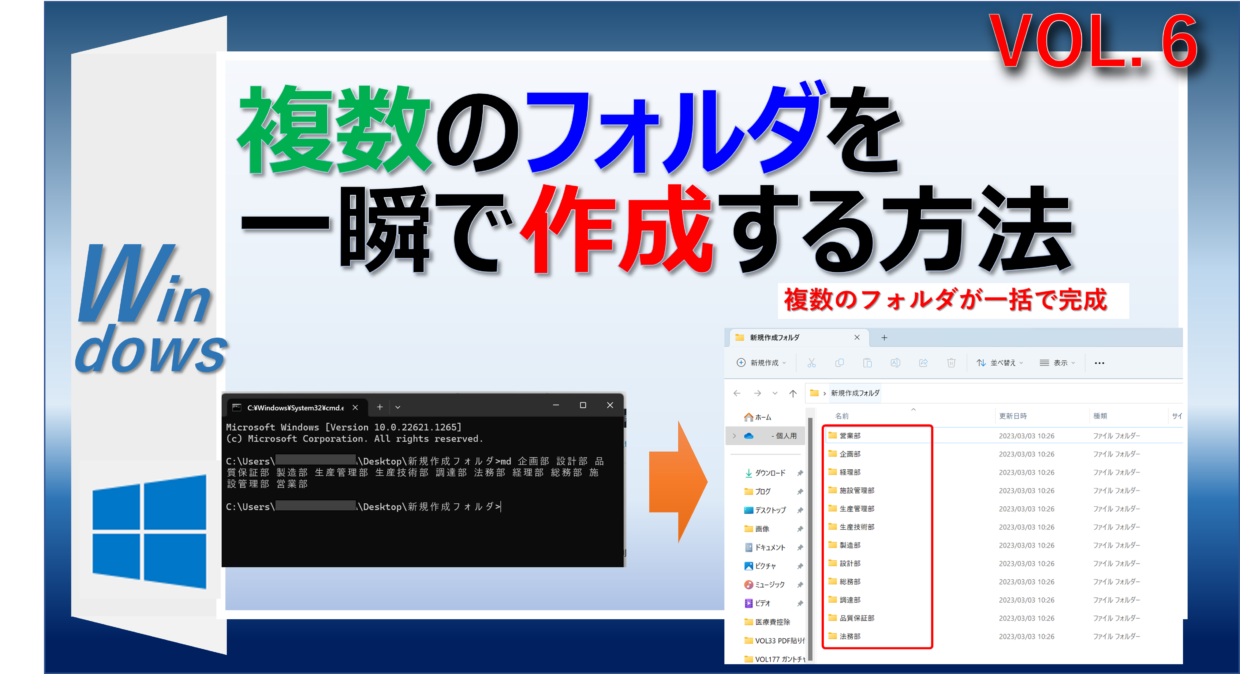The height and width of the screenshot is (674, 1240).
Task: Open a new tab in the cmd window
Action: tap(379, 407)
